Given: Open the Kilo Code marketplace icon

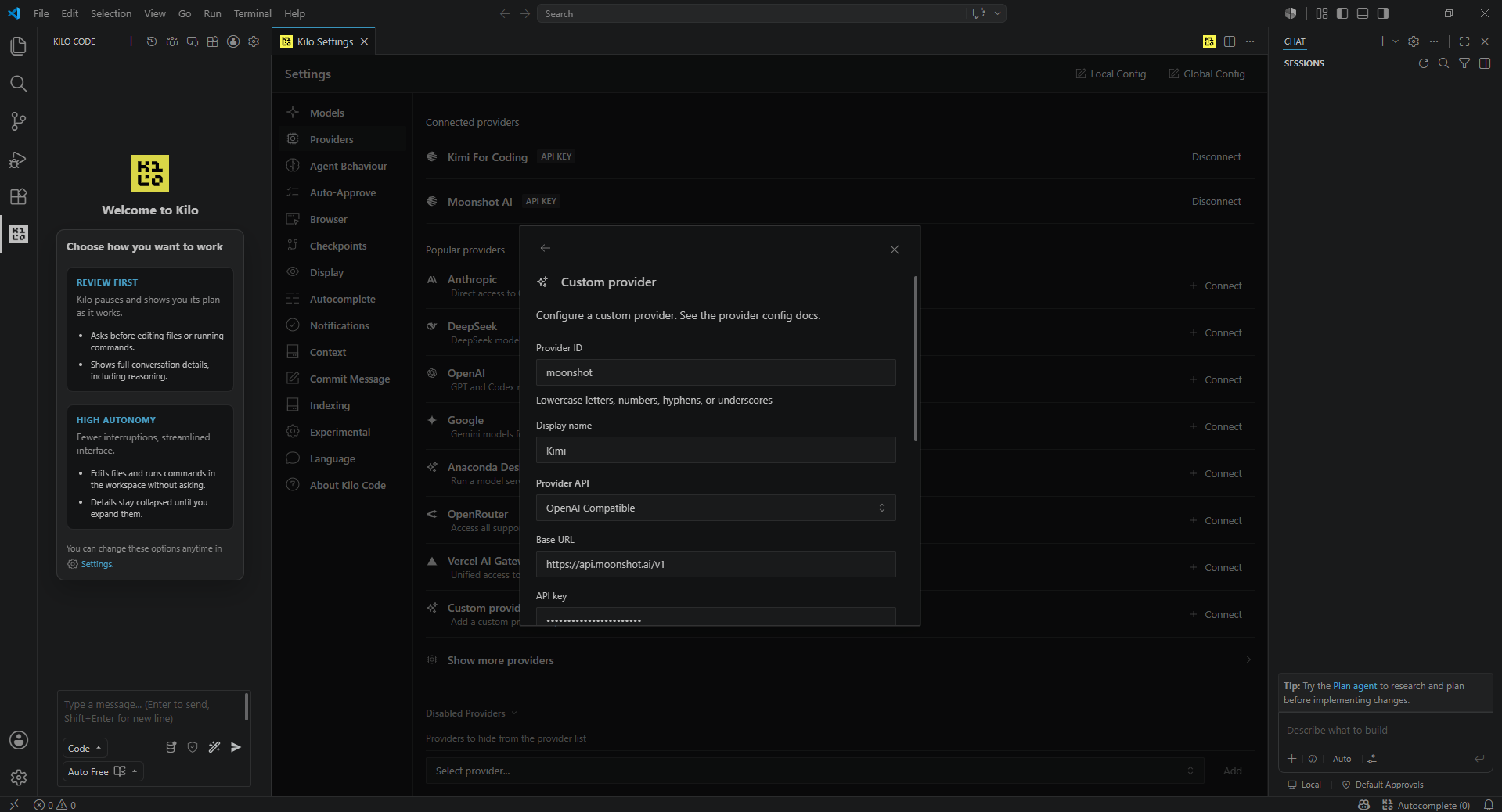Looking at the screenshot, I should coord(212,41).
